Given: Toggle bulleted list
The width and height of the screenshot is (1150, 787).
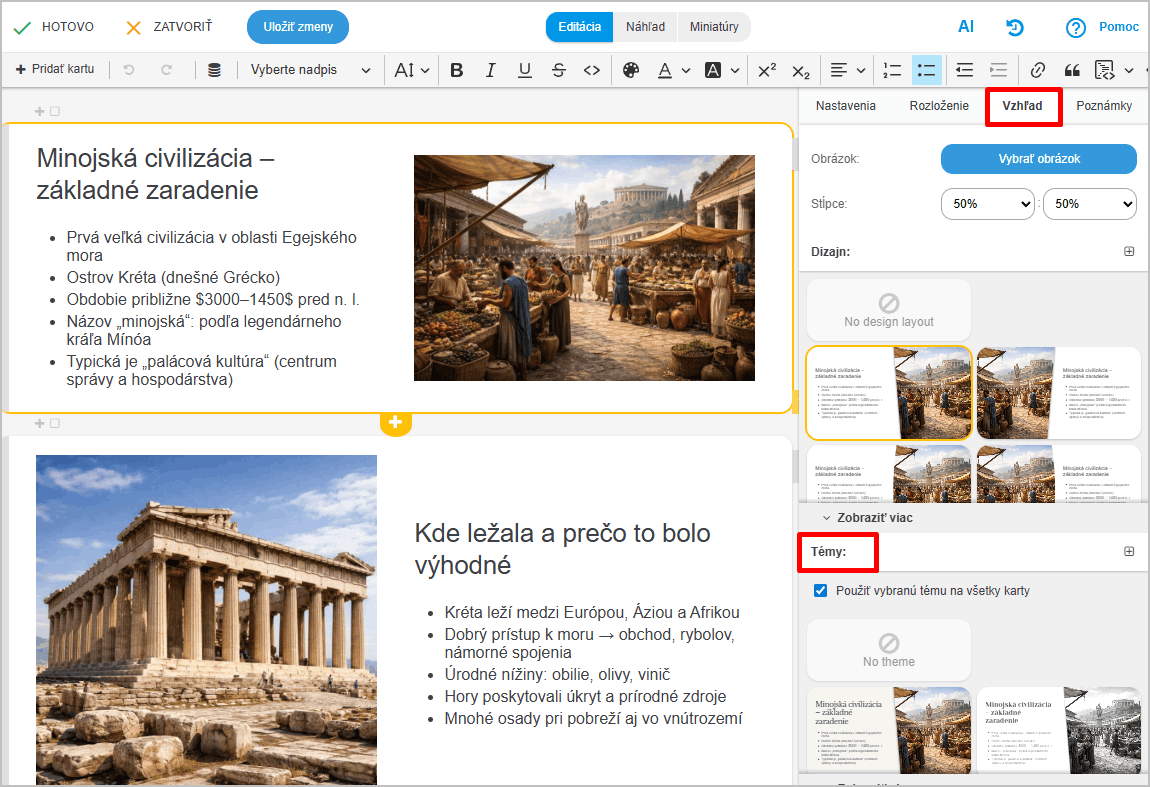Looking at the screenshot, I should pyautogui.click(x=926, y=70).
